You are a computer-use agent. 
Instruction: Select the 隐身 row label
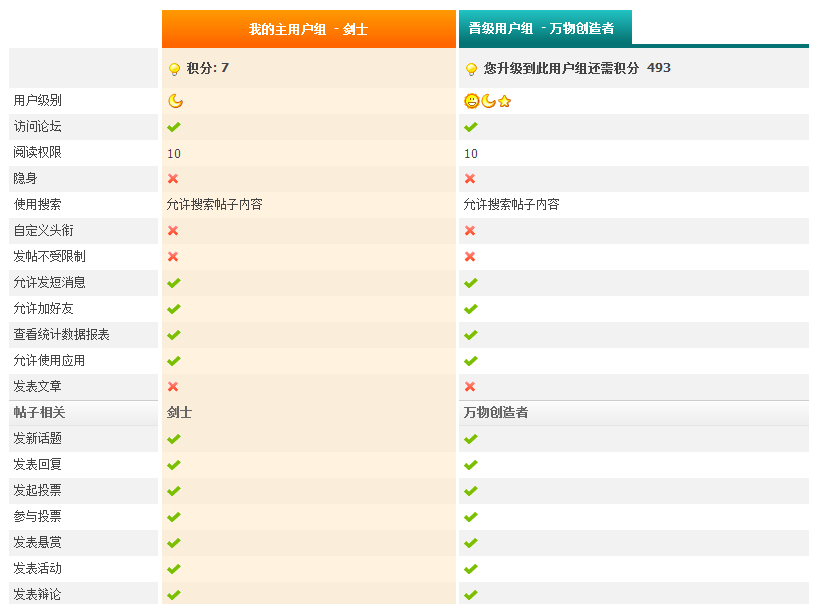pos(26,178)
